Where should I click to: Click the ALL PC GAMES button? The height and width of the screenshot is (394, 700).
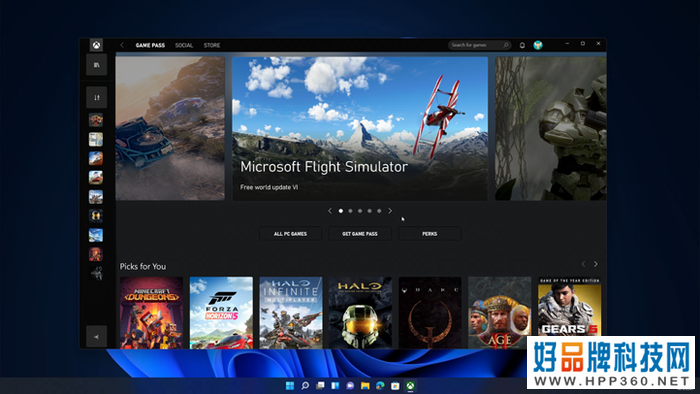290,234
